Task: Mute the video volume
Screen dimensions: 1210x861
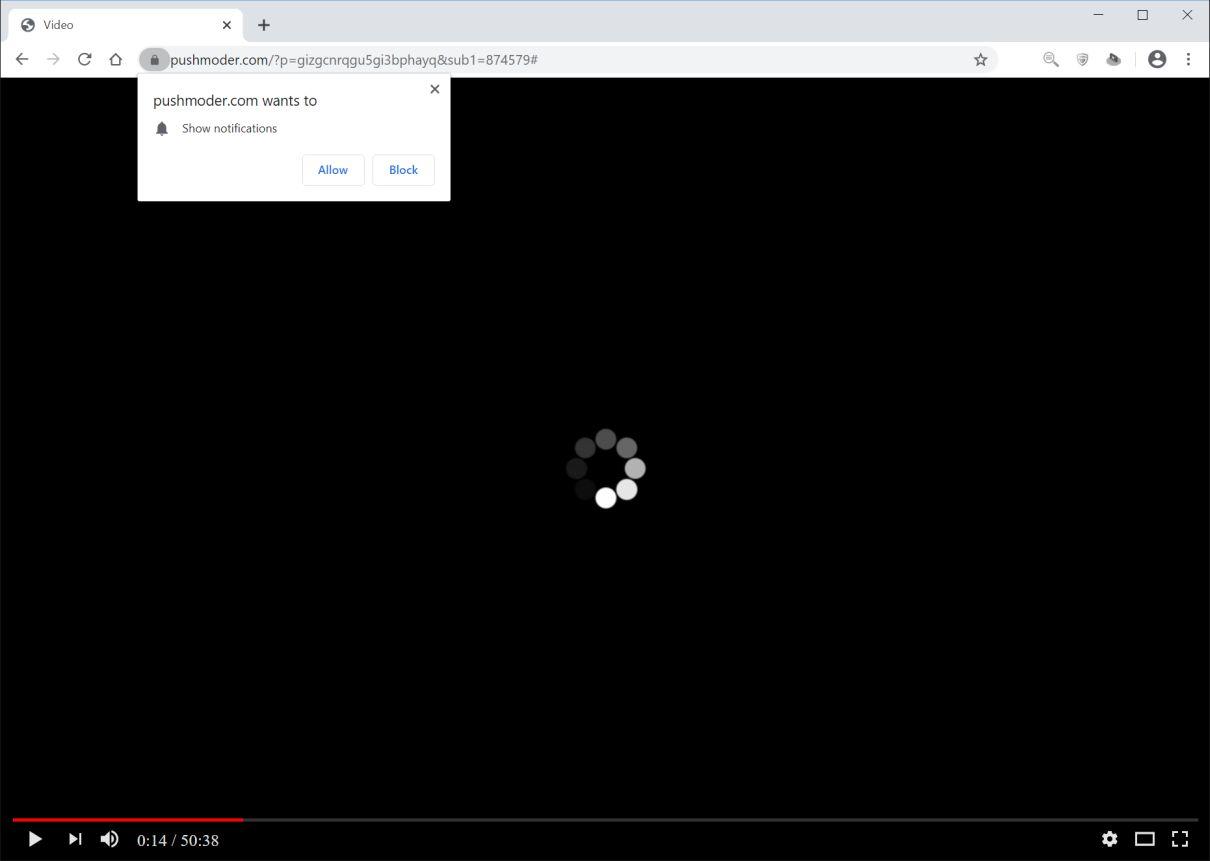Action: tap(110, 839)
